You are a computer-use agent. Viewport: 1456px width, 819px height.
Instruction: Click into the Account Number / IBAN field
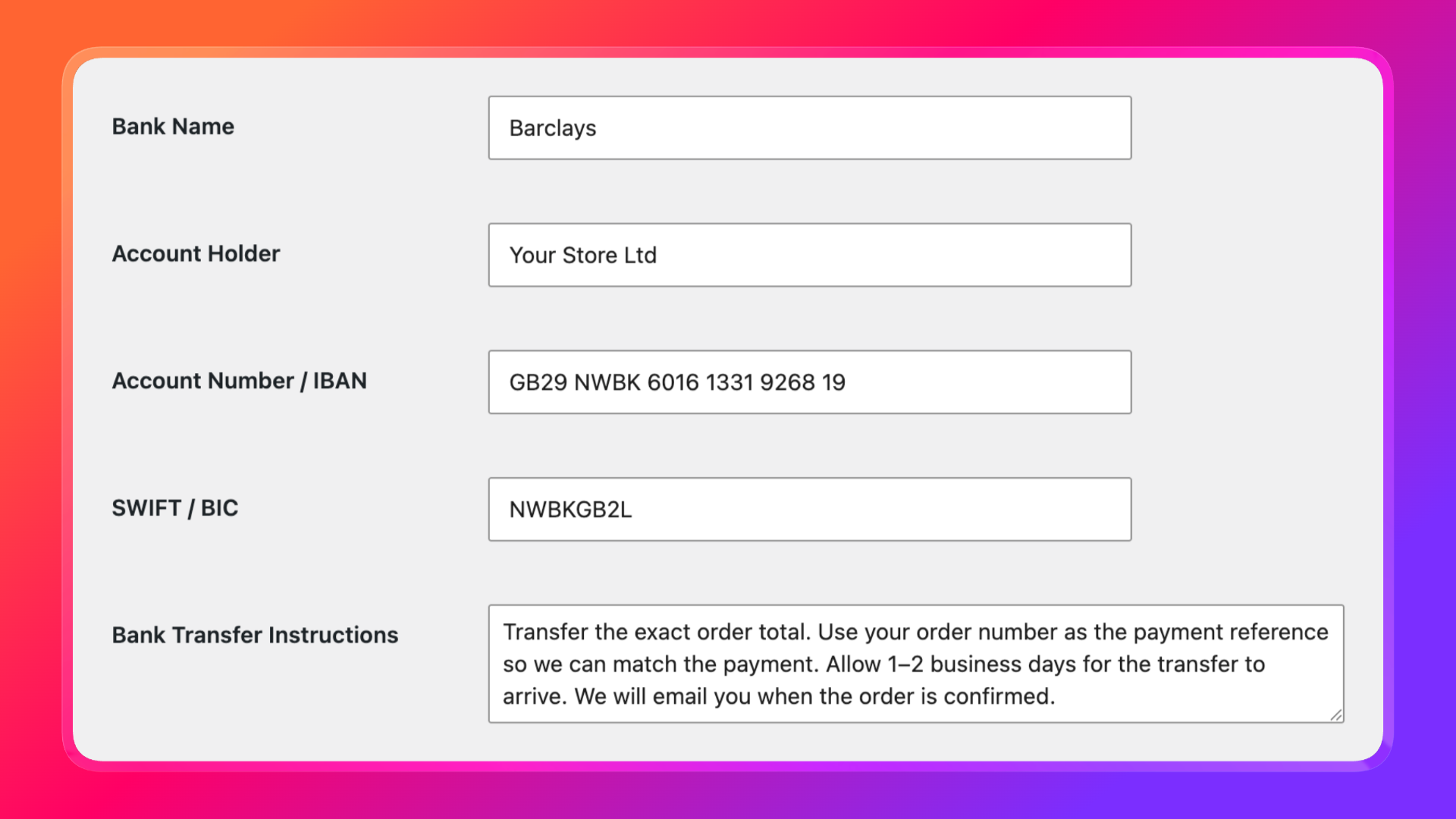810,382
